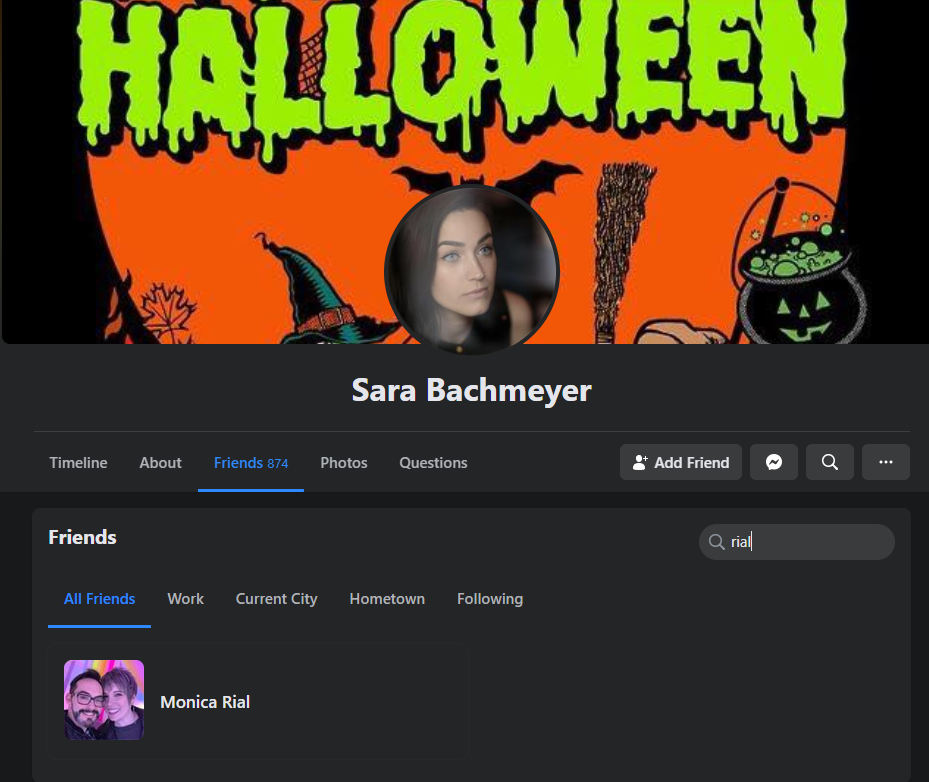Select the All Friends filter

pos(100,599)
